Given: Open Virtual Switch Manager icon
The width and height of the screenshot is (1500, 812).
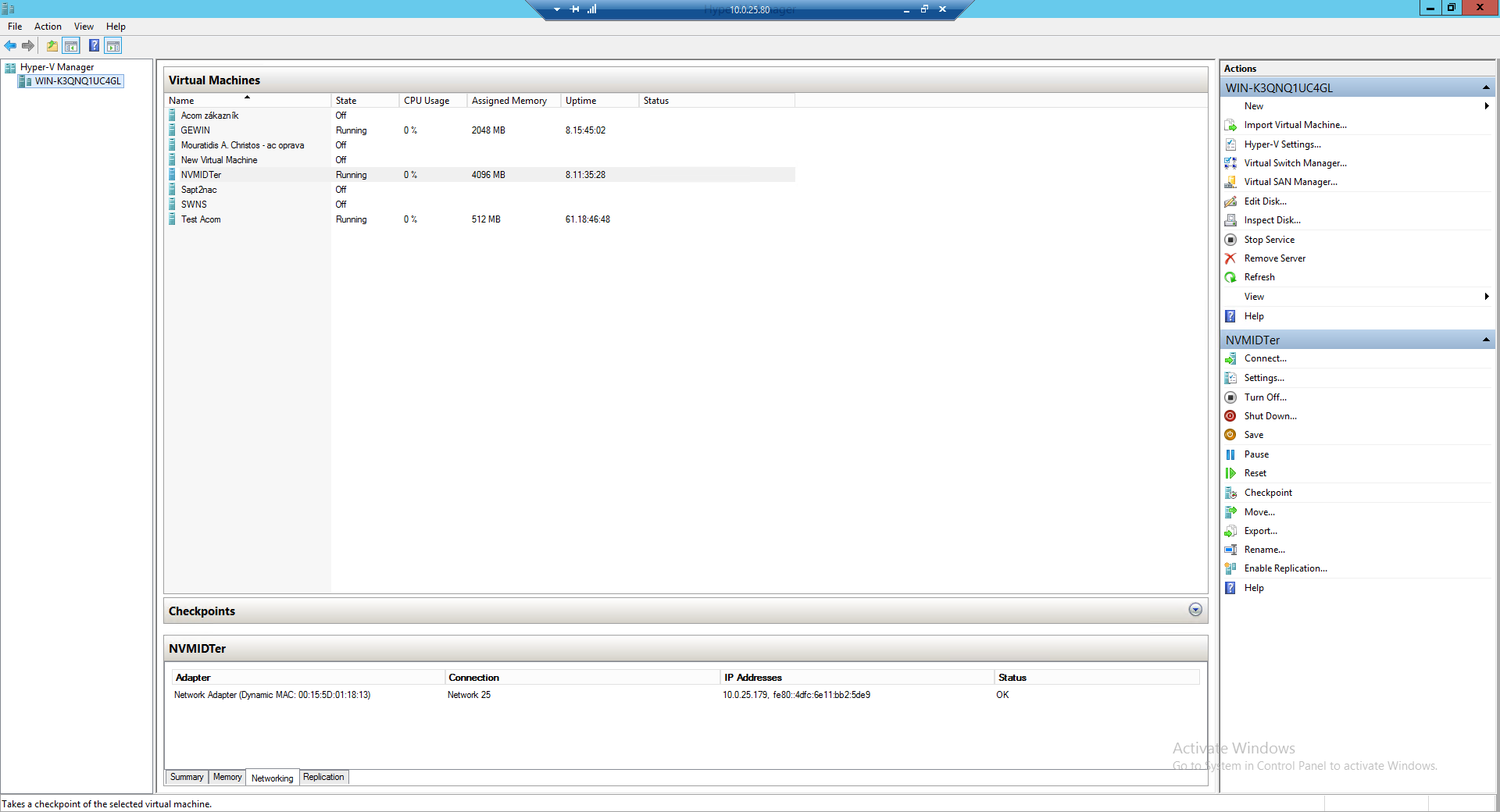Looking at the screenshot, I should click(1230, 163).
